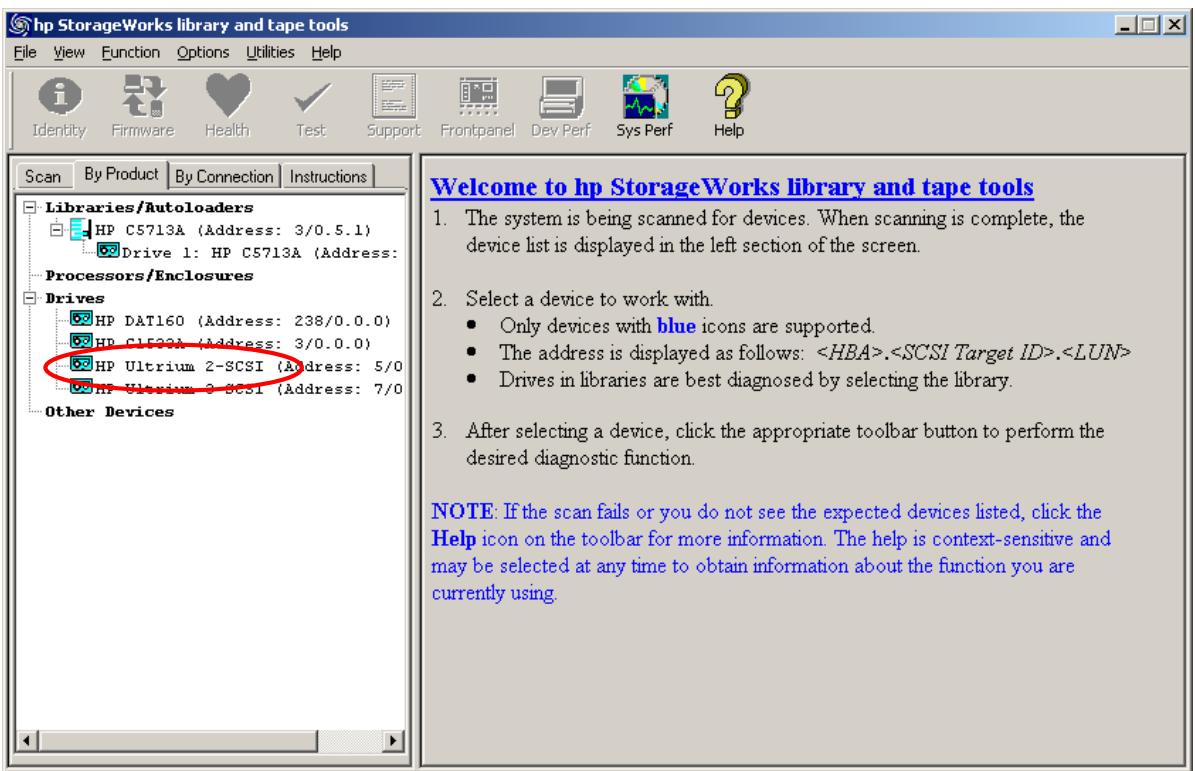Screen dimensions: 1195x771
Task: Click '<HBA>.<SCSI Target ID>.<LUN>' text
Action: 973,353
